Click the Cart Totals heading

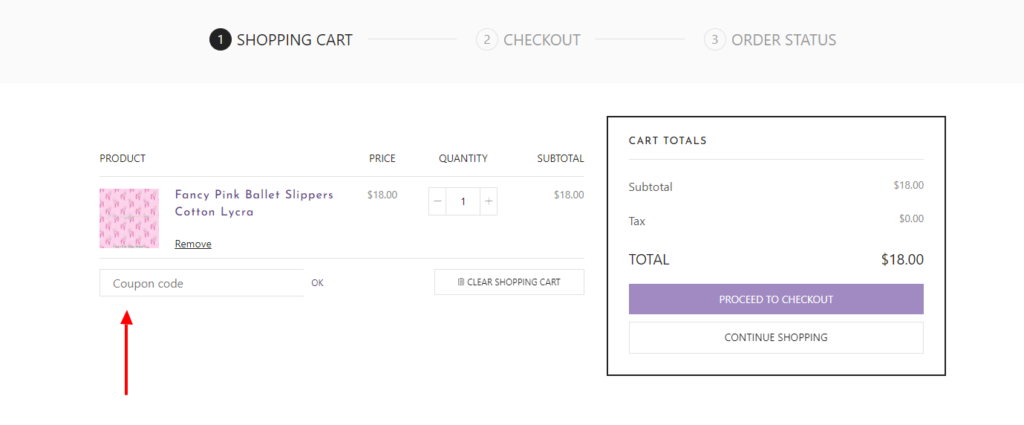click(667, 141)
